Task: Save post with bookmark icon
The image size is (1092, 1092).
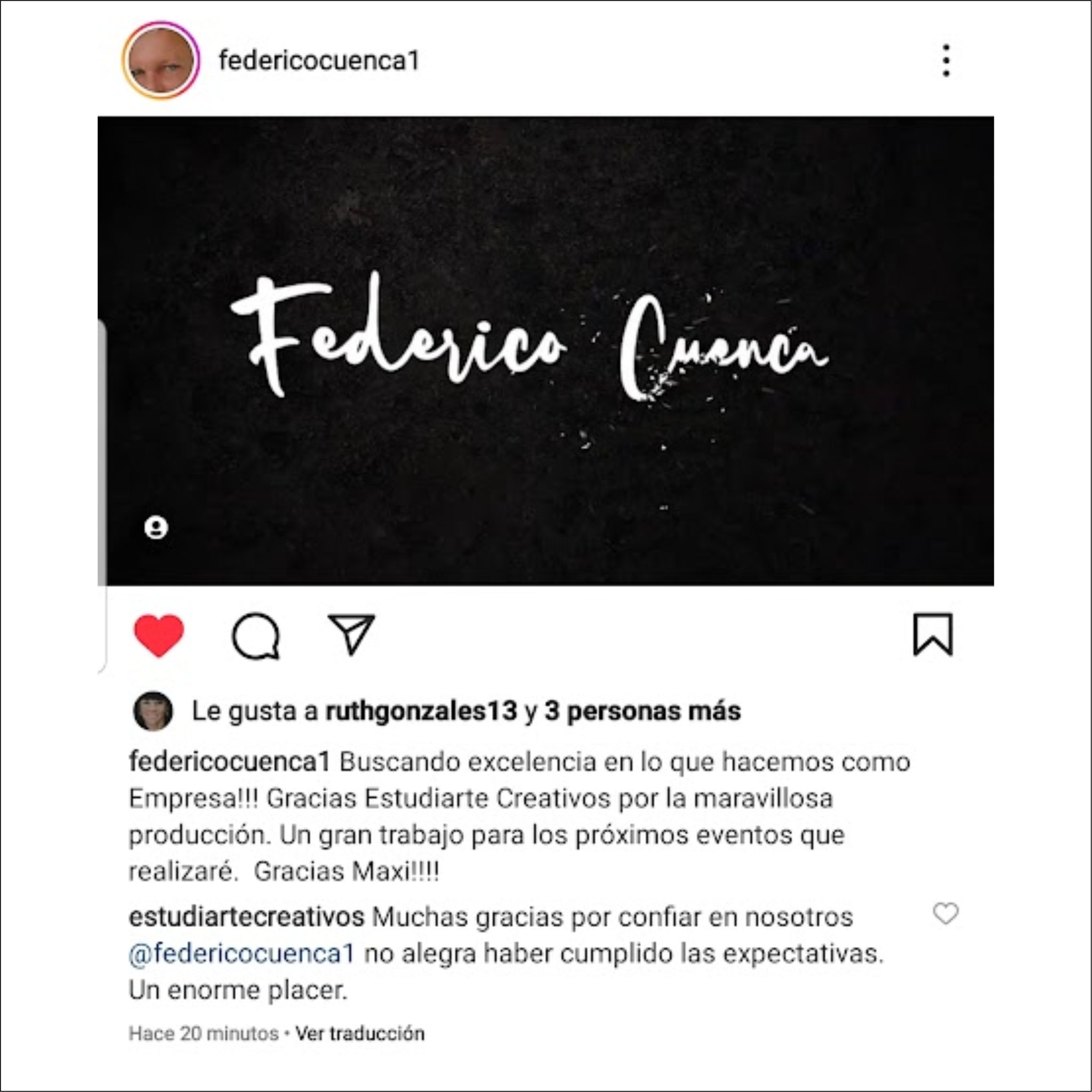Action: tap(933, 635)
